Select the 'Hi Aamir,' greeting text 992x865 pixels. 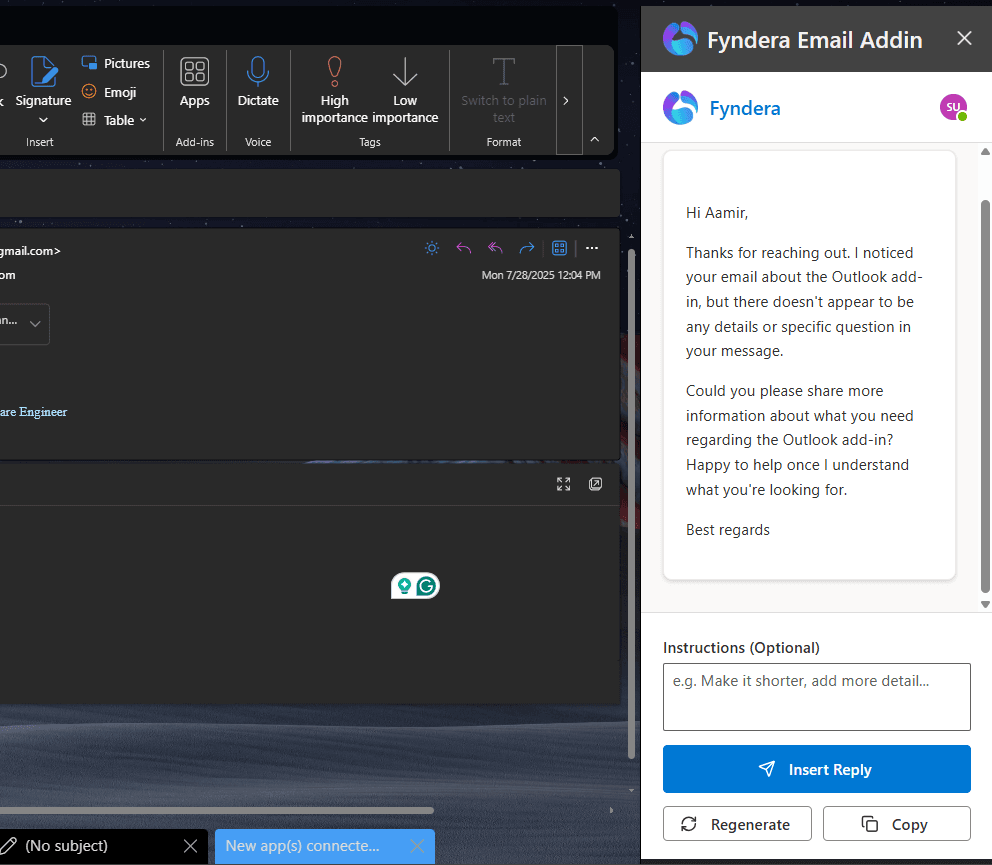[x=717, y=213]
